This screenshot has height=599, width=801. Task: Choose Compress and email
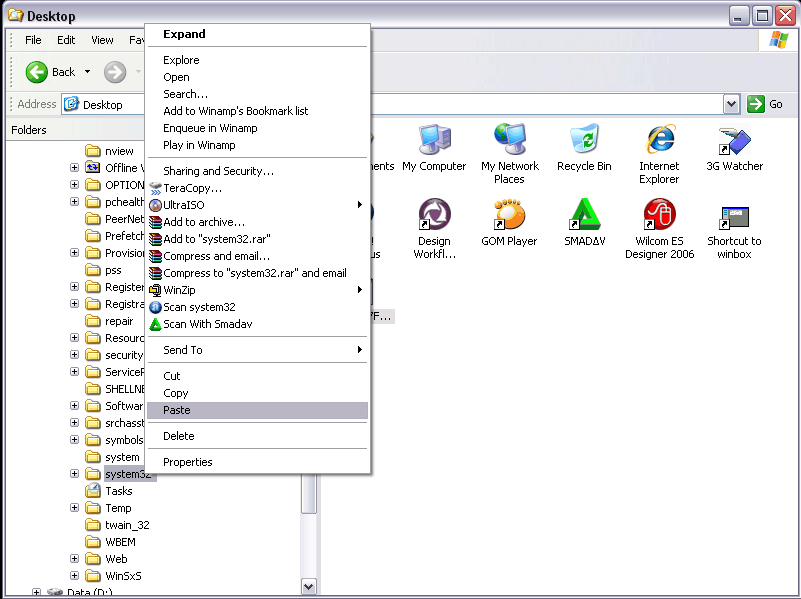coord(257,256)
